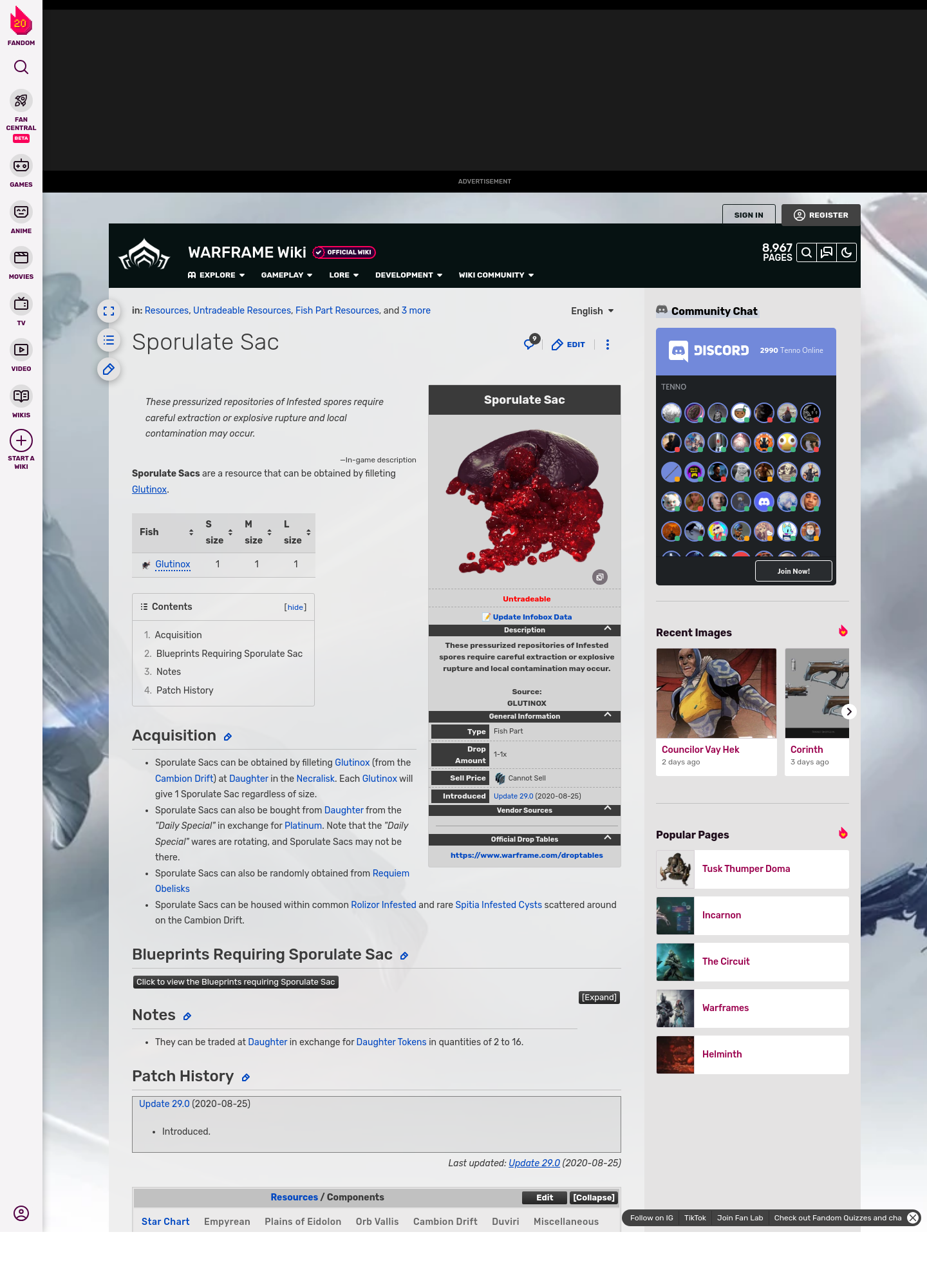Screen dimensions: 927x1288
Task: Open the Requiem Obelisks link
Action: coord(282,881)
